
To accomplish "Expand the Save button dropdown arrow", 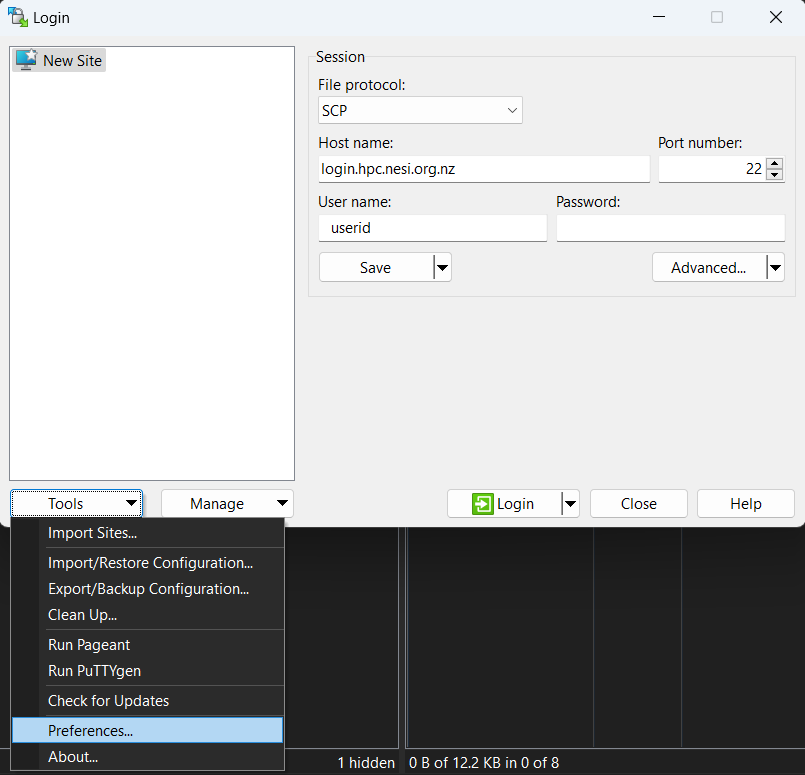I will (x=441, y=267).
